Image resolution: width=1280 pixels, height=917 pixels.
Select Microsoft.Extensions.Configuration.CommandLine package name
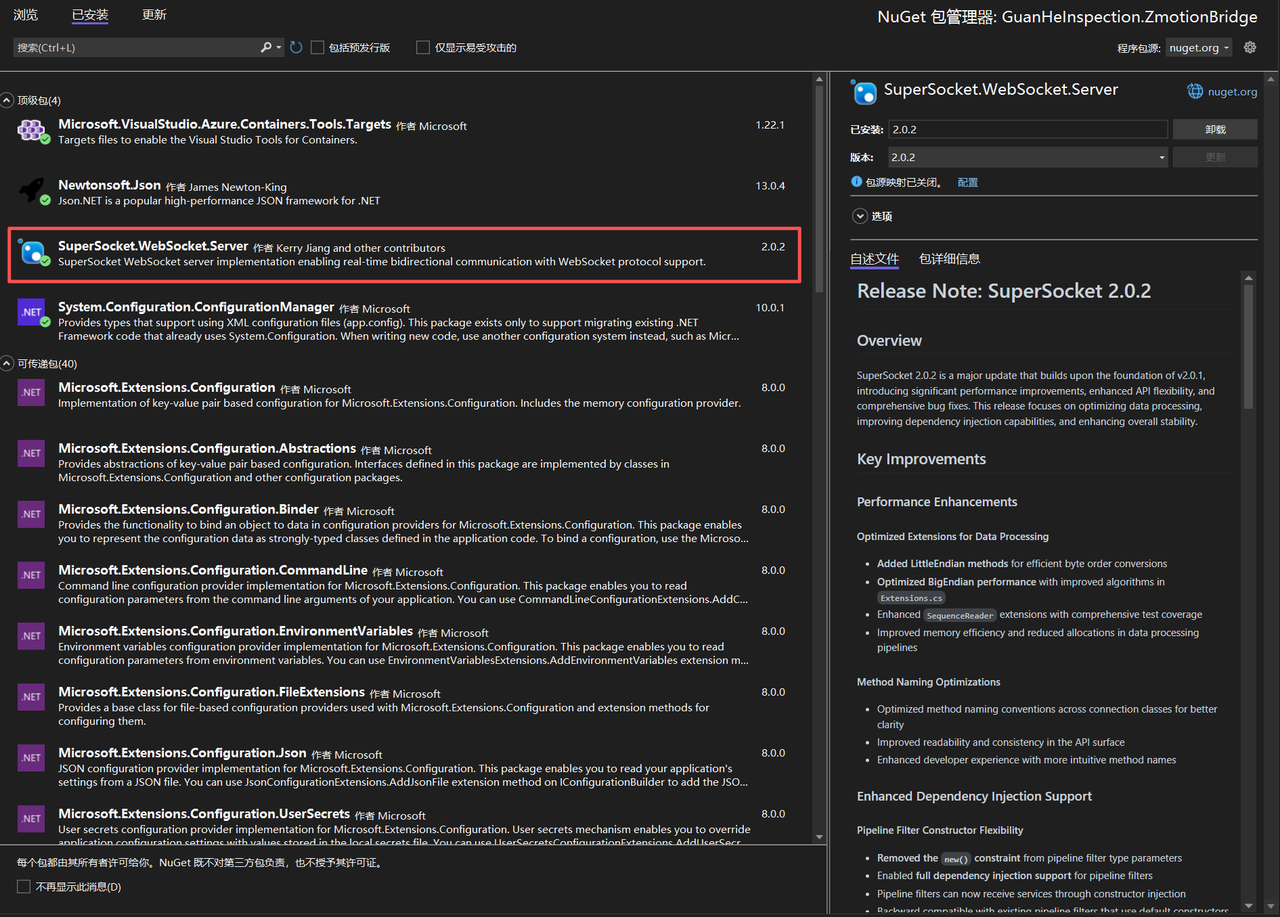click(x=213, y=570)
